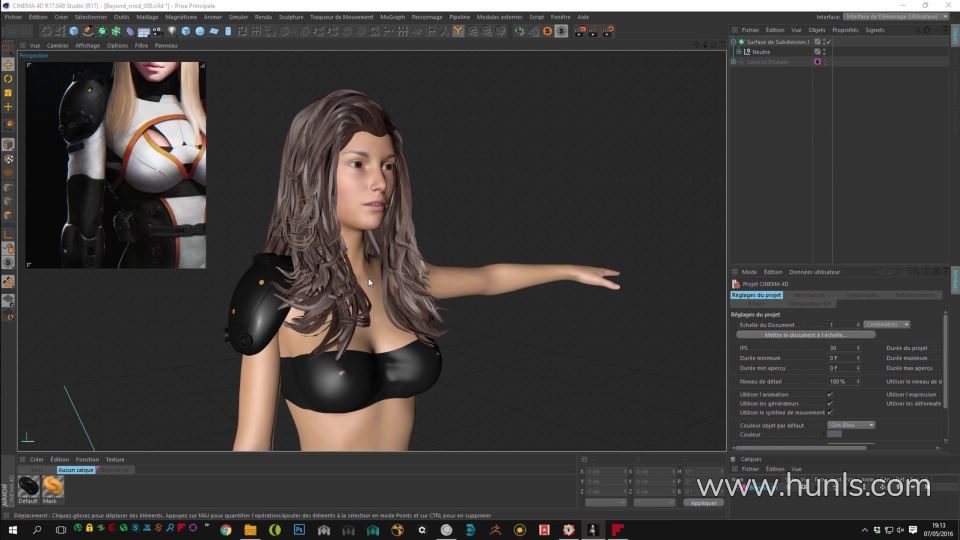Click the blue plane primitive icon

click(214, 31)
